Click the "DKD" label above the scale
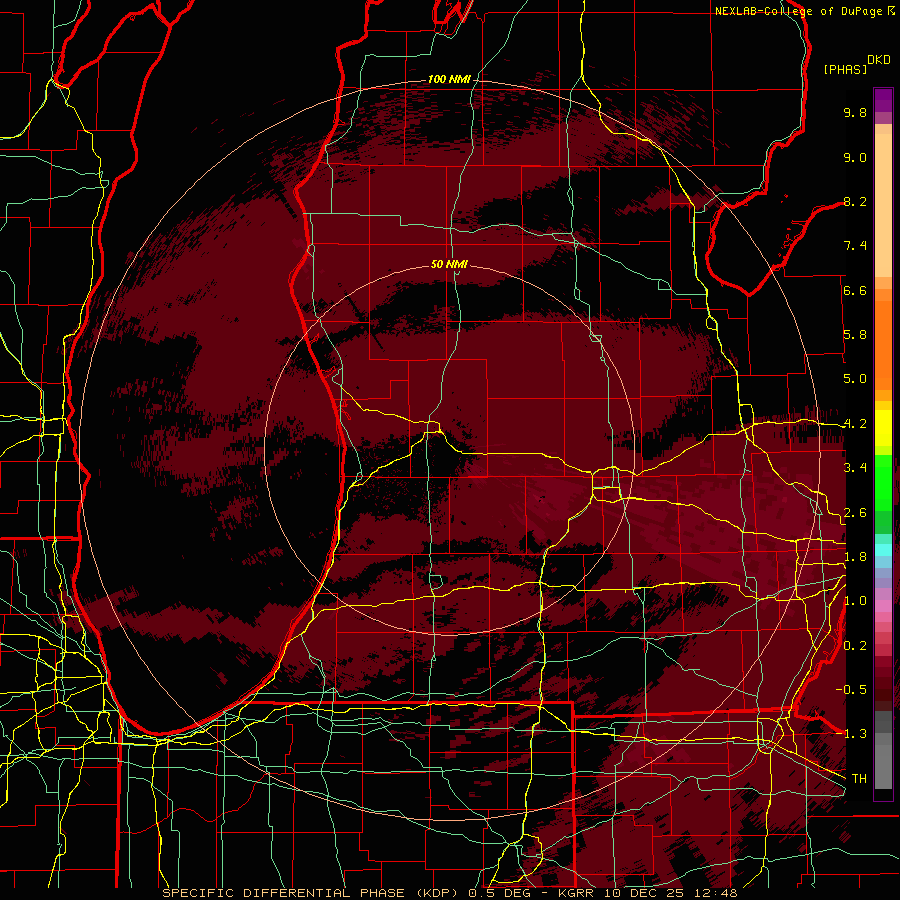This screenshot has width=900, height=900. (878, 60)
